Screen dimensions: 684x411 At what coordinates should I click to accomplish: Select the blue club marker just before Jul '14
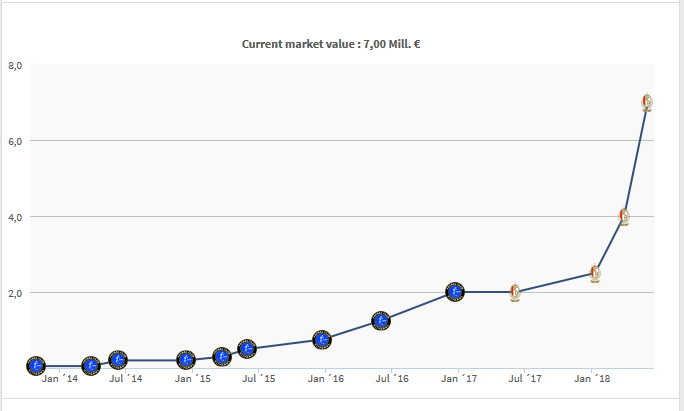pyautogui.click(x=90, y=366)
